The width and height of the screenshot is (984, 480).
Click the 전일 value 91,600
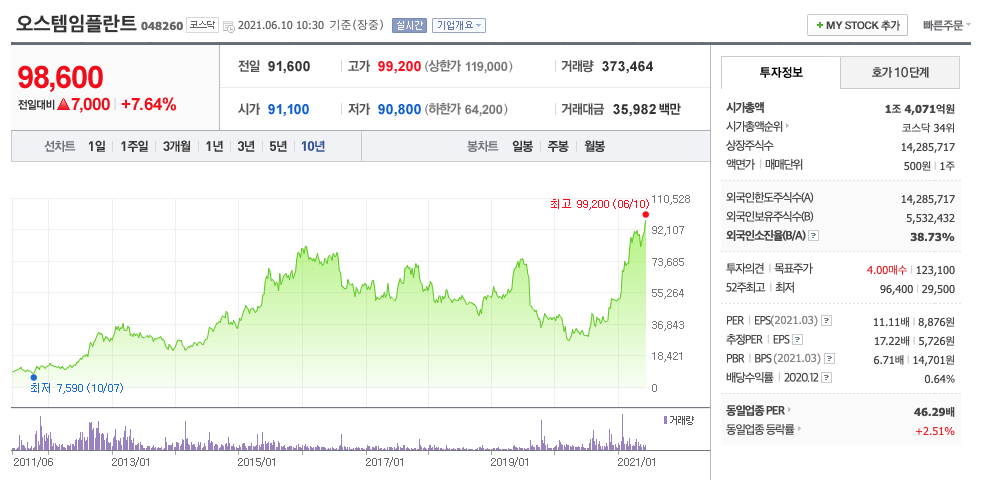click(289, 66)
